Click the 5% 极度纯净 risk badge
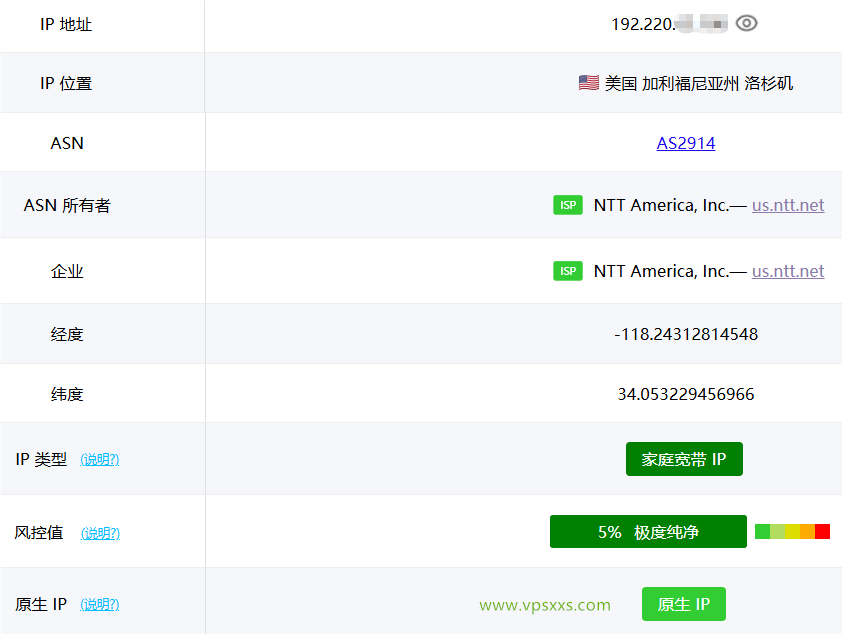842x634 pixels. pos(648,531)
